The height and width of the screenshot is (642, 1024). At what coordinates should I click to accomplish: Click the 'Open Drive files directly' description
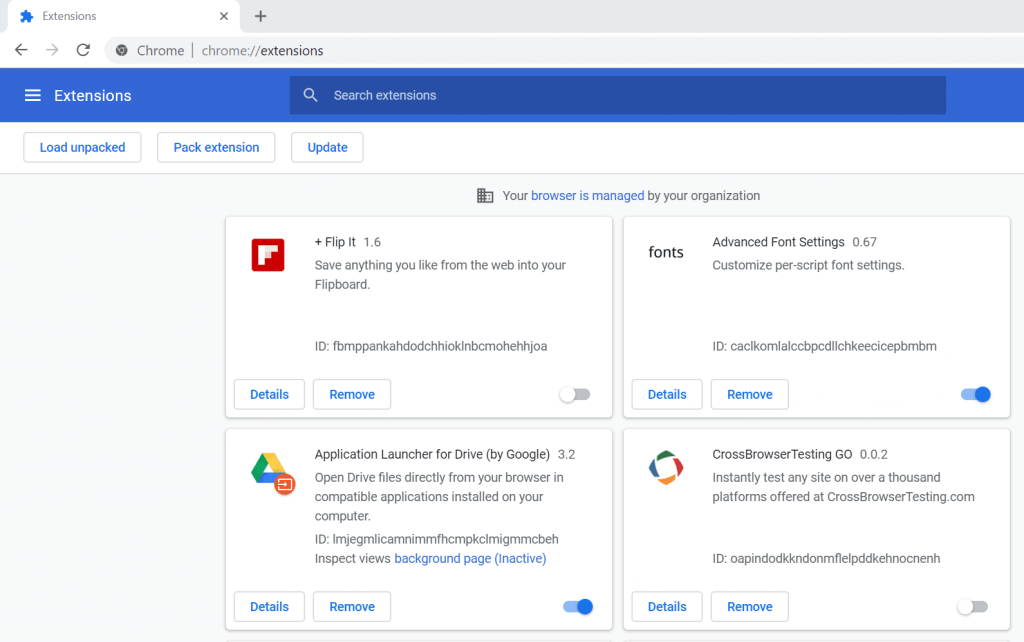pos(439,496)
